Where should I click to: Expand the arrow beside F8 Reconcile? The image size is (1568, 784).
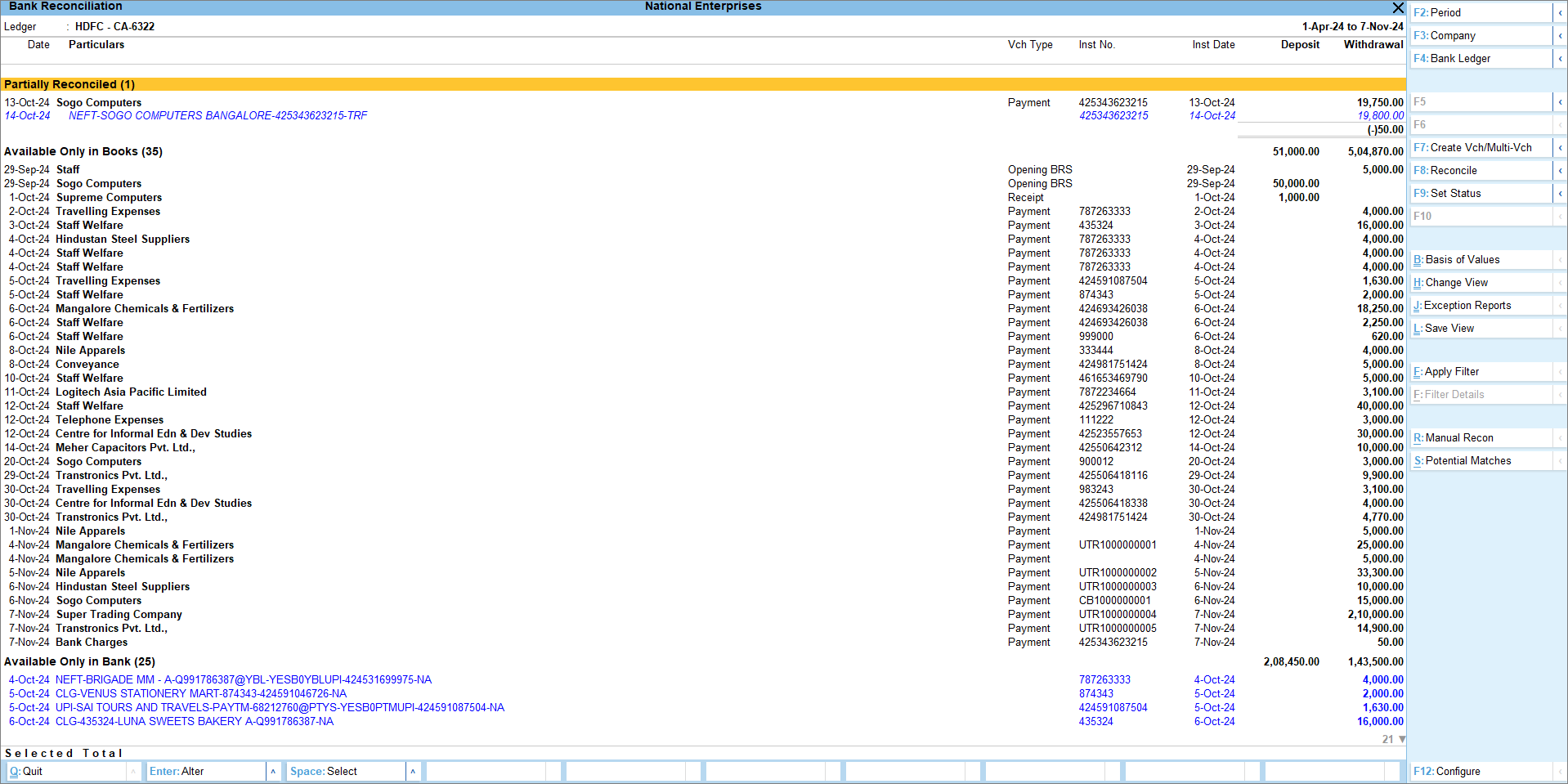[1560, 170]
